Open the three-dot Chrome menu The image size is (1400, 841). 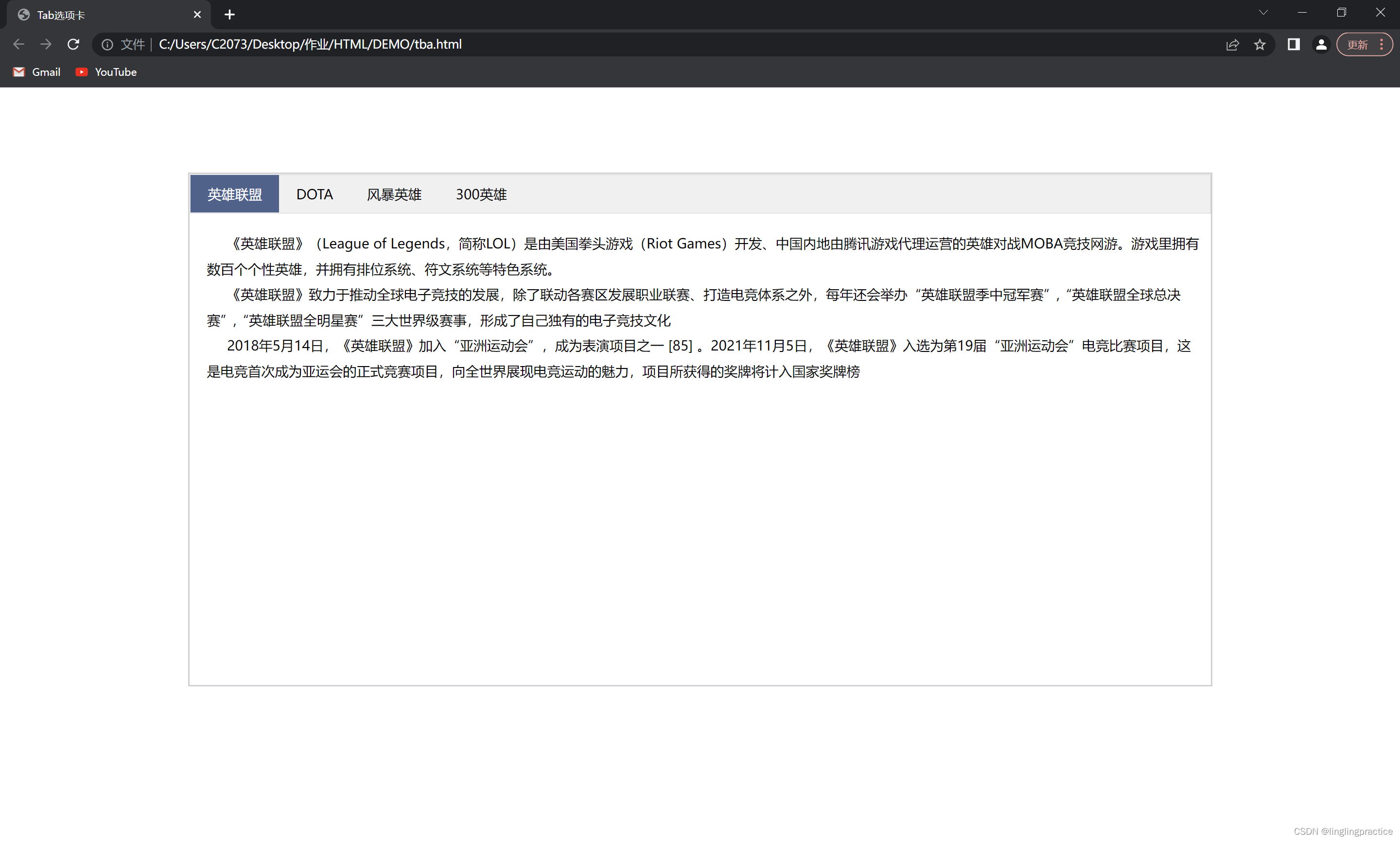click(1382, 44)
